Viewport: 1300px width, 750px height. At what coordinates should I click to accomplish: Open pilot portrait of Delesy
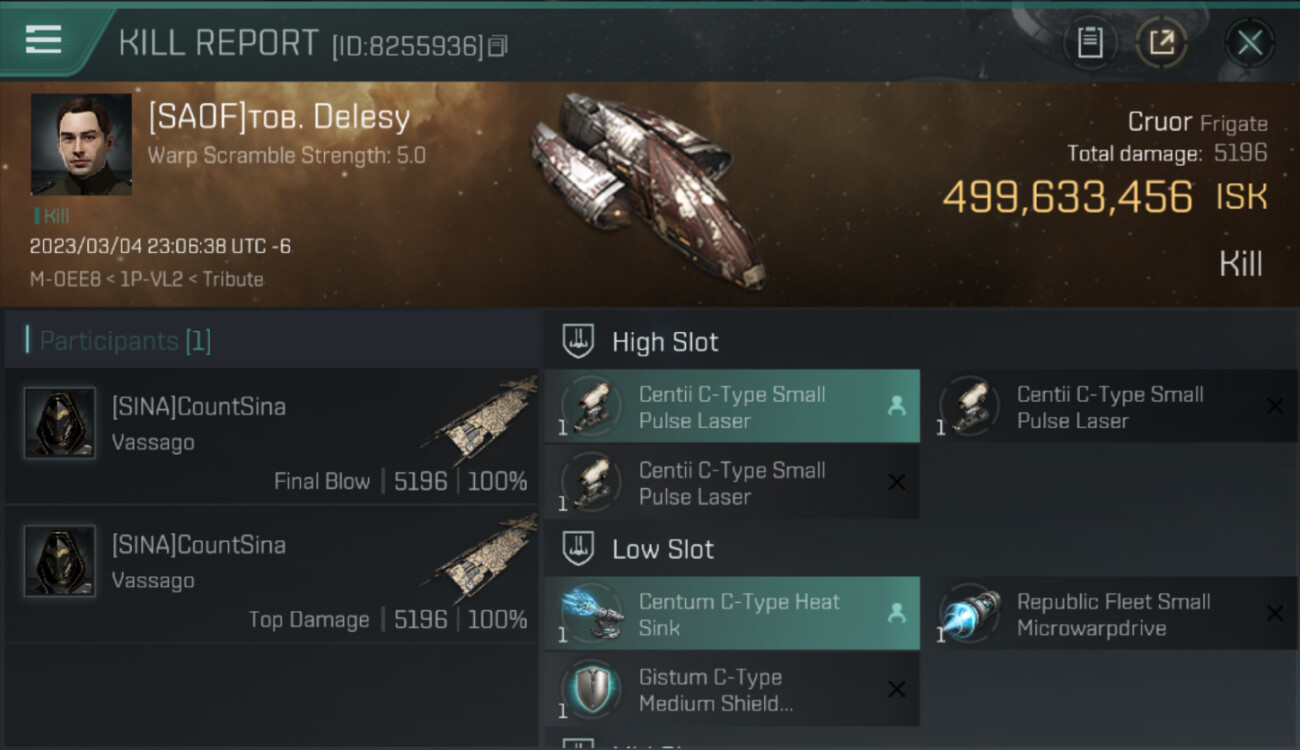point(81,144)
